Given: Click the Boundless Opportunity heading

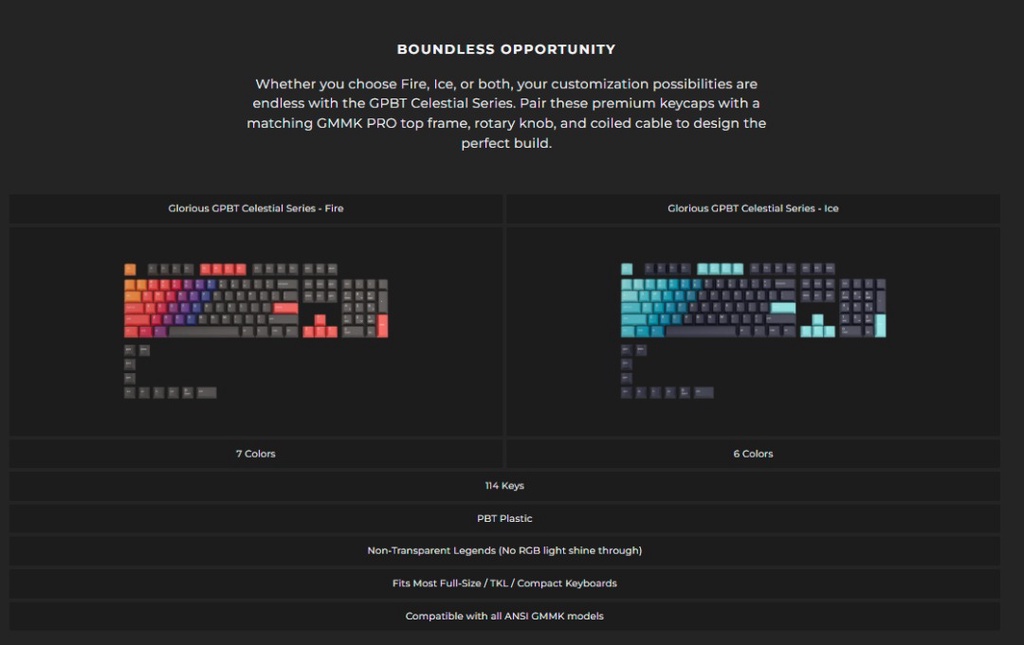Looking at the screenshot, I should pos(506,49).
